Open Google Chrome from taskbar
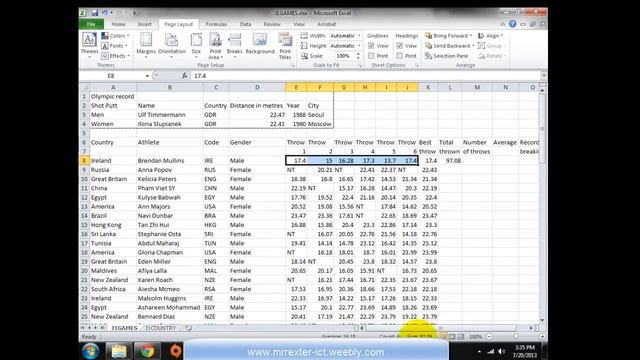Viewport: 640px width, 360px height. click(147, 351)
